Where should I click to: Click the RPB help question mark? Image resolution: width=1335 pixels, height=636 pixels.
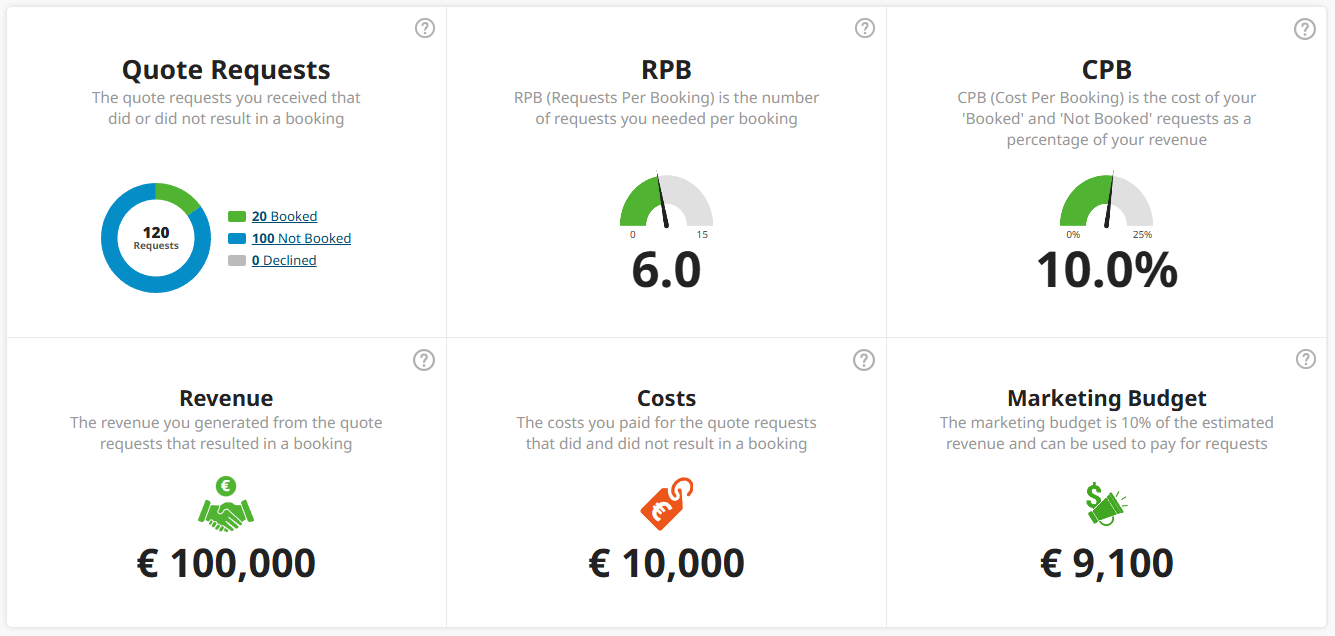click(x=864, y=28)
